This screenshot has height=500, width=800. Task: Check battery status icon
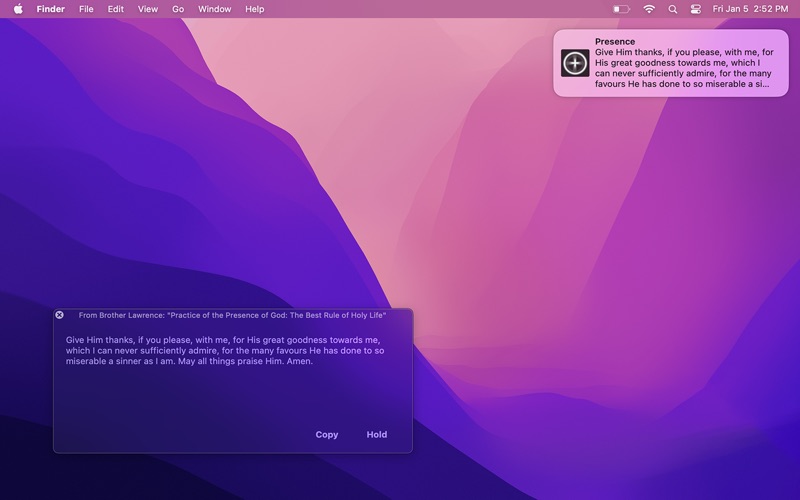pos(621,9)
